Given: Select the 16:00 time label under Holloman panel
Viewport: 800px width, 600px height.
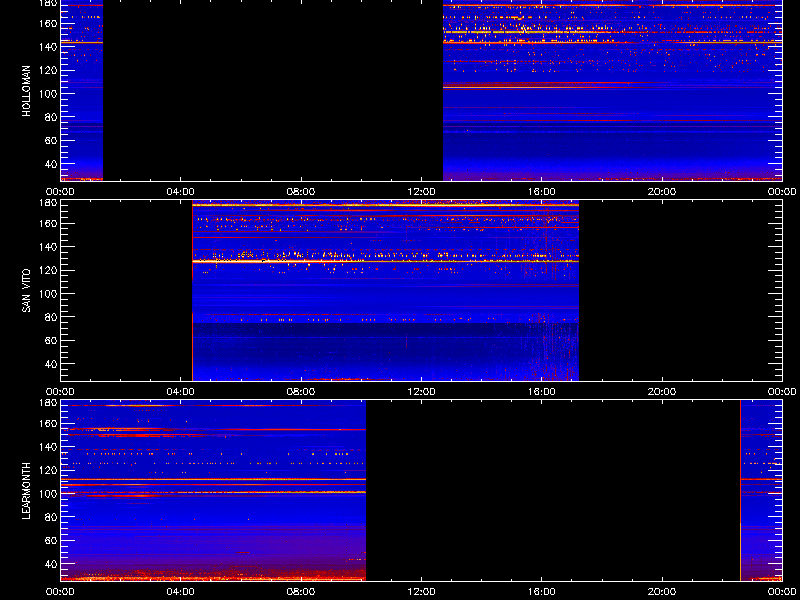Looking at the screenshot, I should (x=542, y=192).
